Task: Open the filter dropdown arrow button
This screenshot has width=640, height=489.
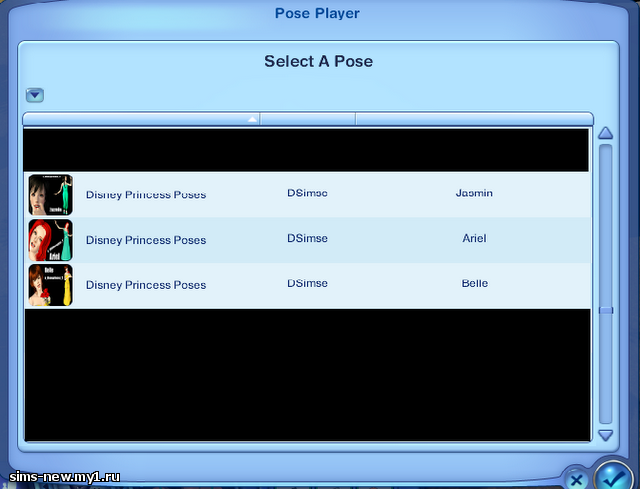Action: (35, 95)
